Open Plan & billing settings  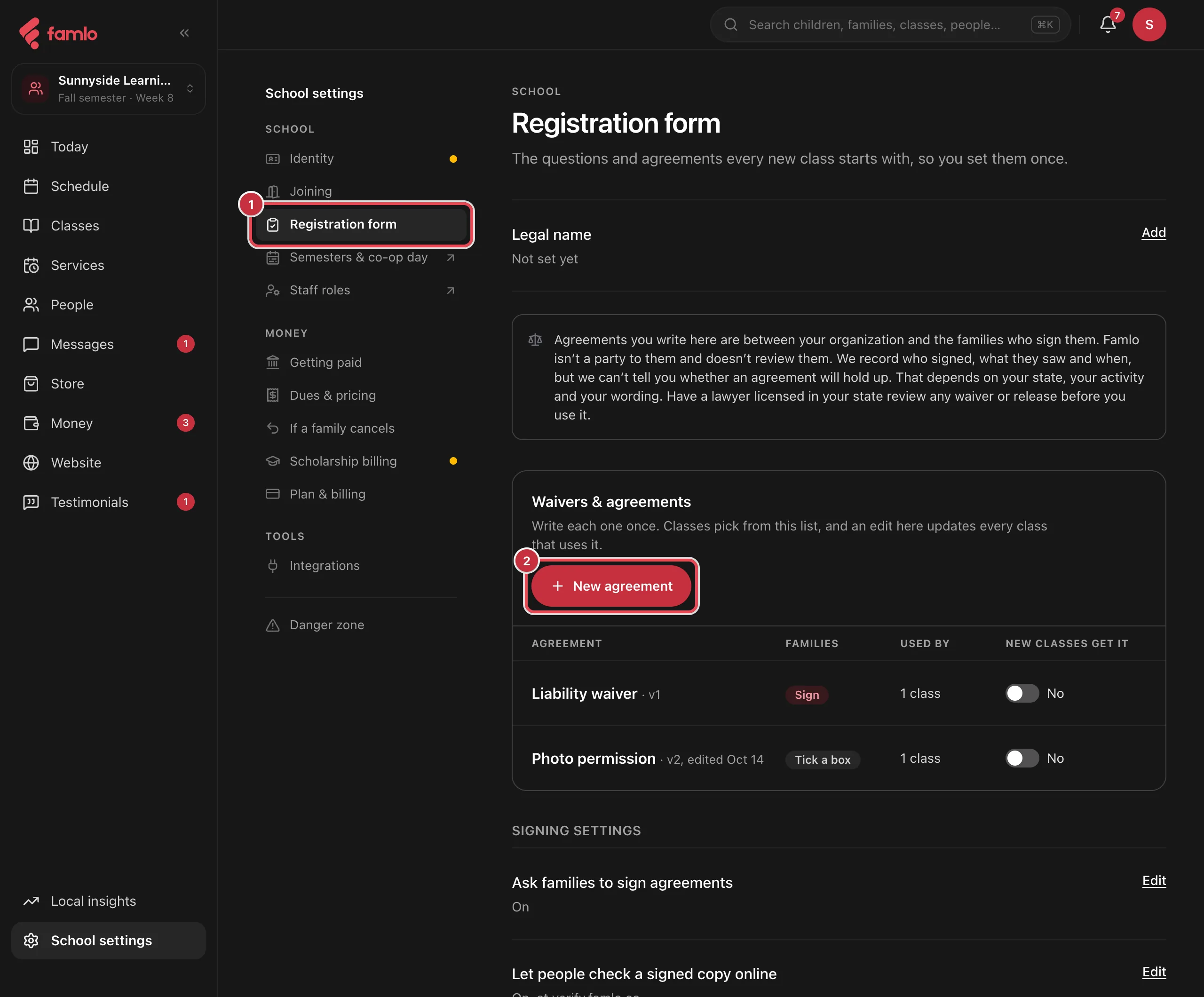click(361, 494)
